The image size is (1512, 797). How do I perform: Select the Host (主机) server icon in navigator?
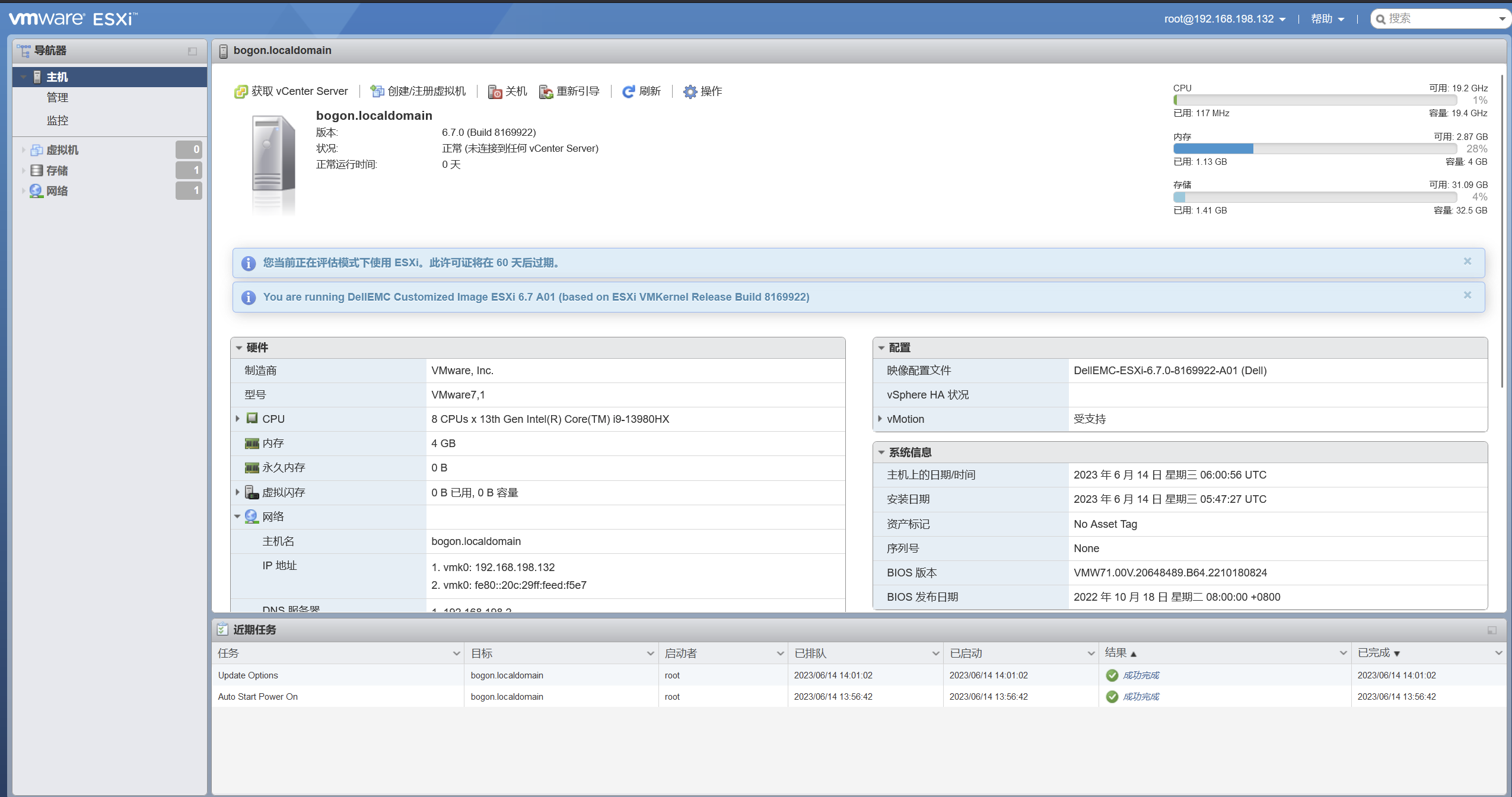pyautogui.click(x=37, y=77)
